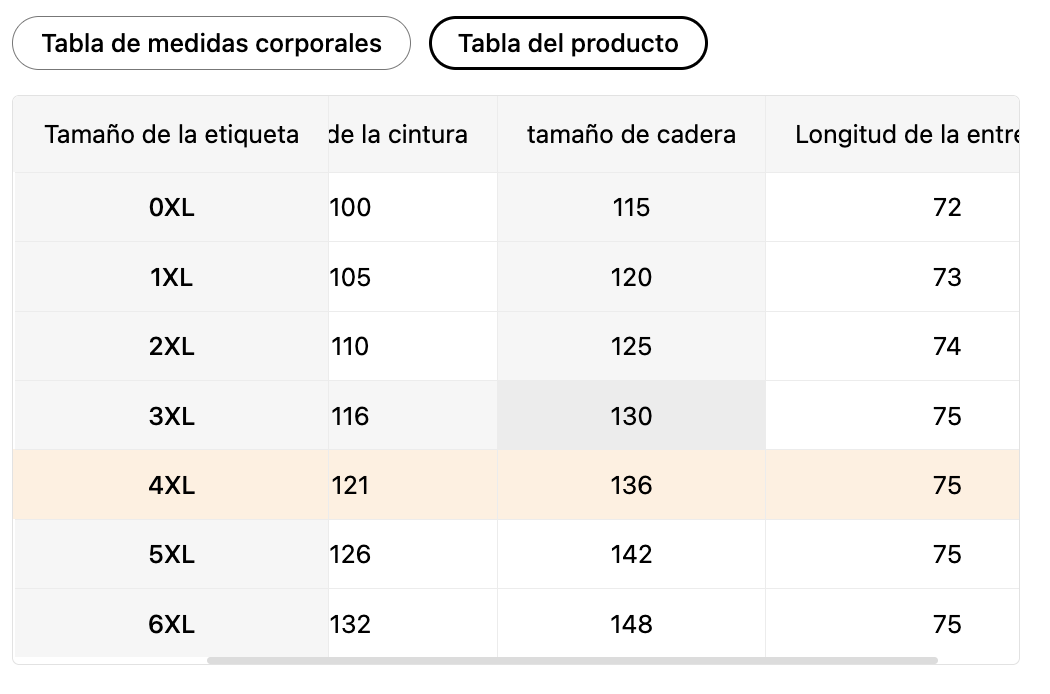Image resolution: width=1050 pixels, height=694 pixels.
Task: Select the 1XL size row label
Action: 171,277
